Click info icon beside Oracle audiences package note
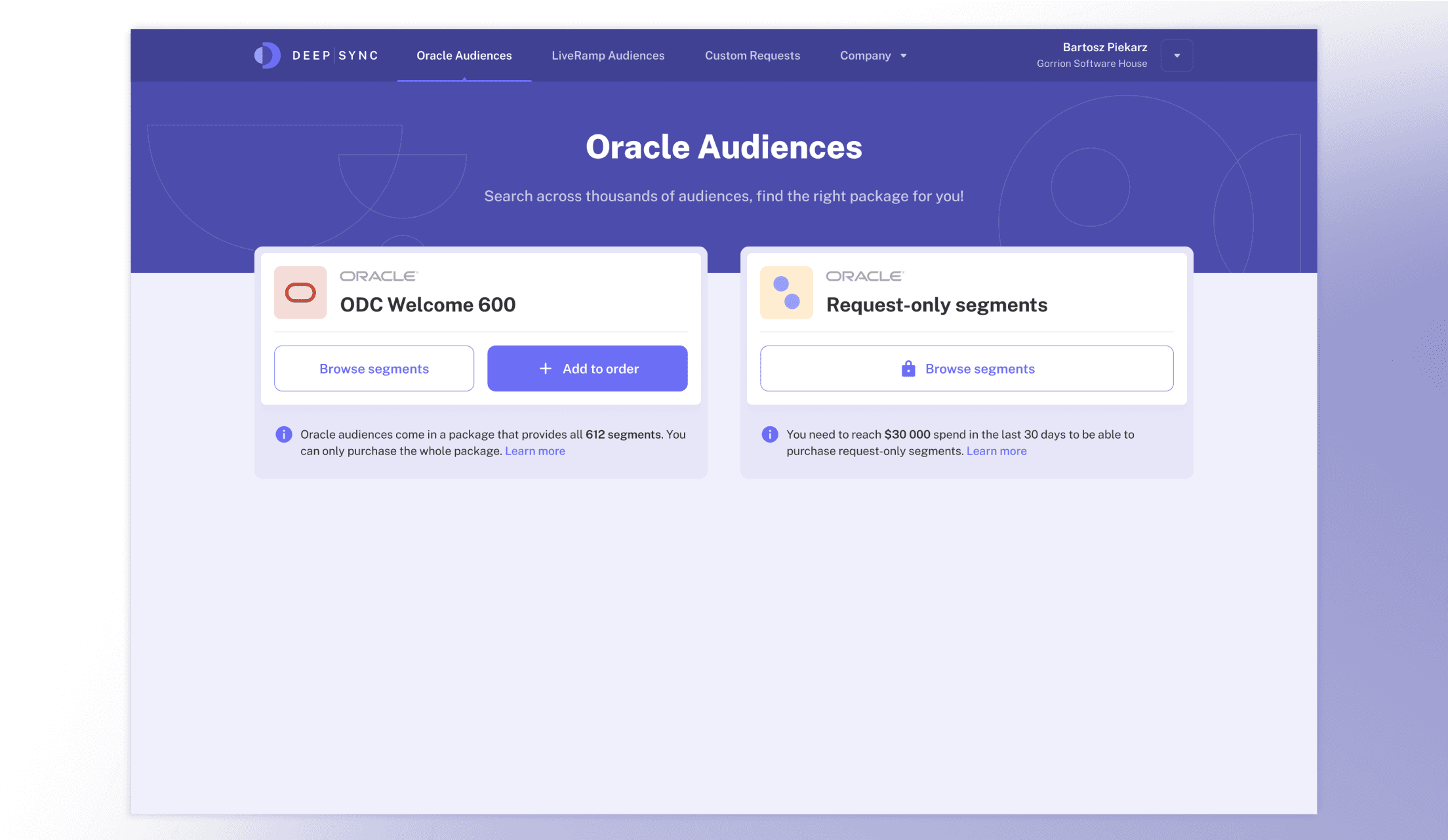This screenshot has height=840, width=1448. coord(283,434)
